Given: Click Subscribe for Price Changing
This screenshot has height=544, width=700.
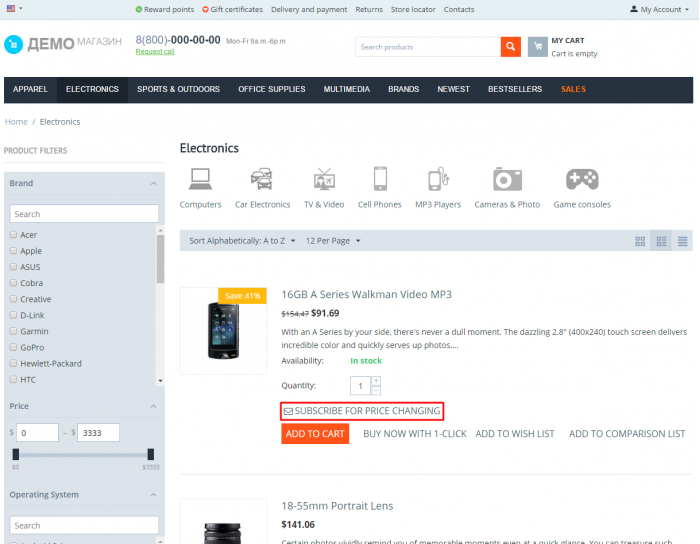Looking at the screenshot, I should [362, 411].
